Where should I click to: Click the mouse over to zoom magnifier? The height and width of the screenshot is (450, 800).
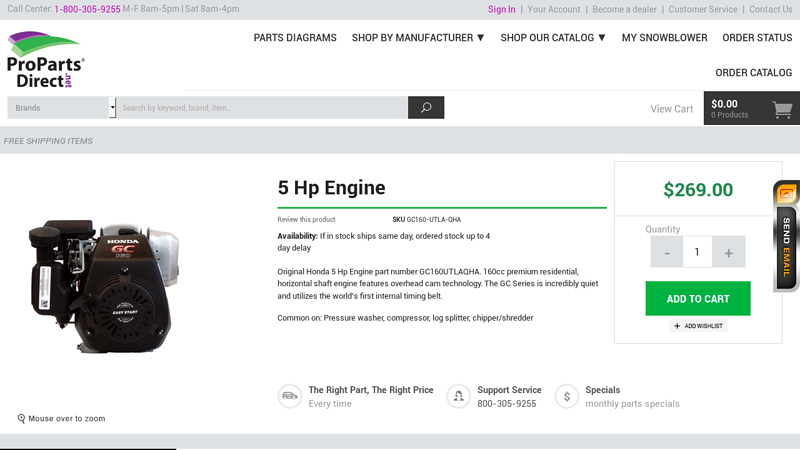[x=21, y=418]
